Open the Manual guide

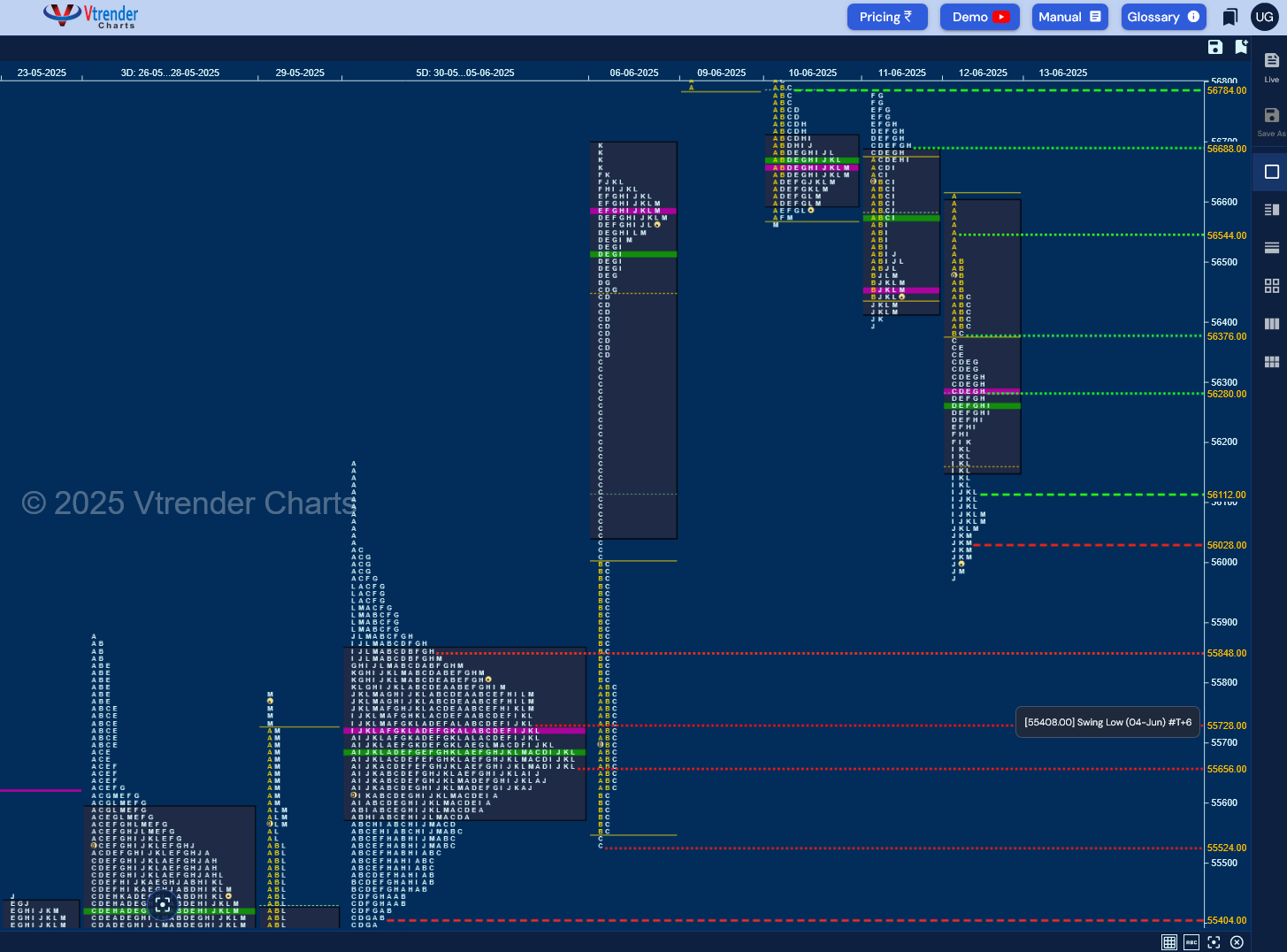1070,17
